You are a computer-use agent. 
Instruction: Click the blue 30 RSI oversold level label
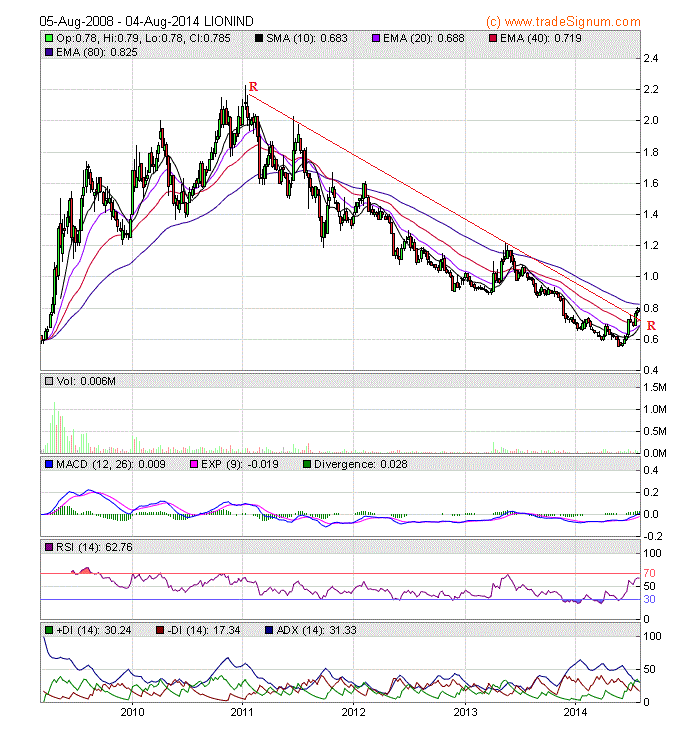(650, 599)
